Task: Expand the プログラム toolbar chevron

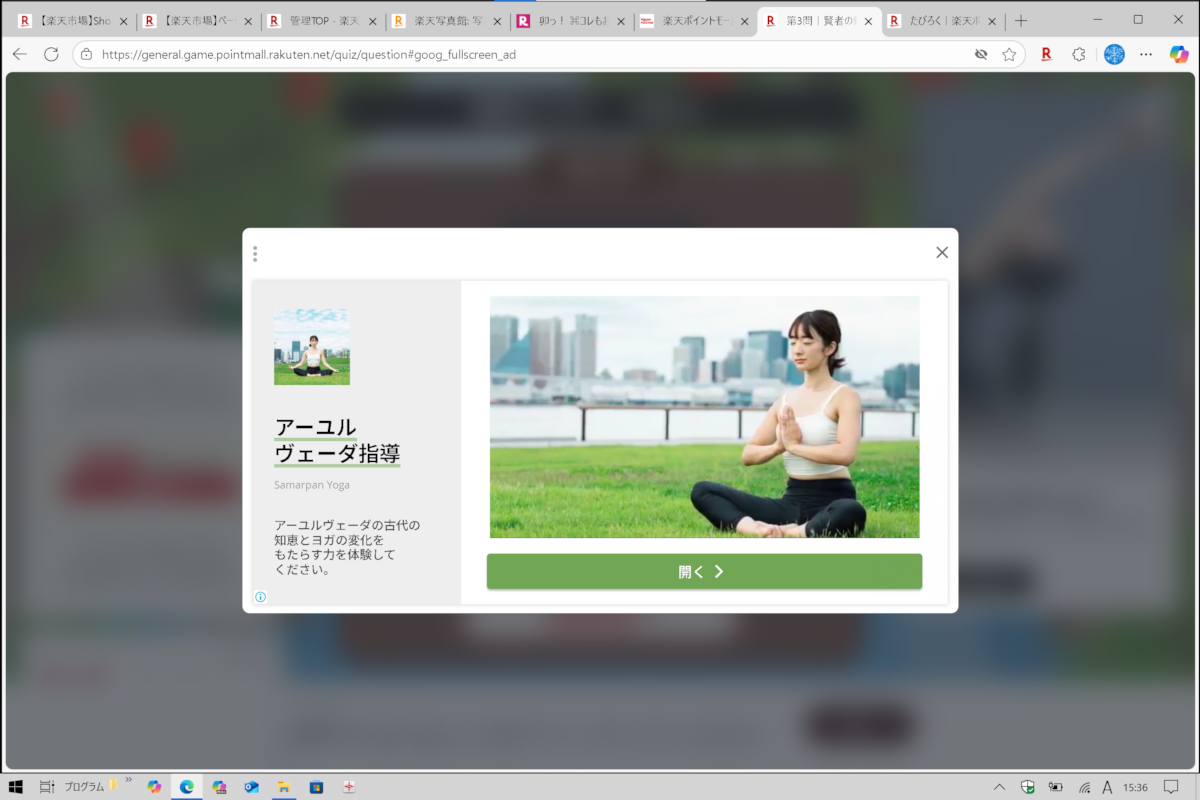Action: 128,779
